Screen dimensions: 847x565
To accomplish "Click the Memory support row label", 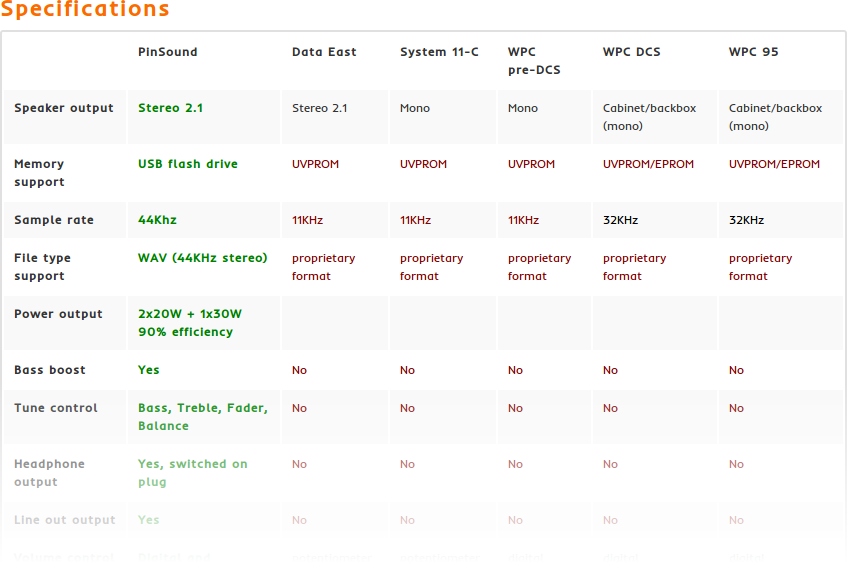I will pos(39,173).
